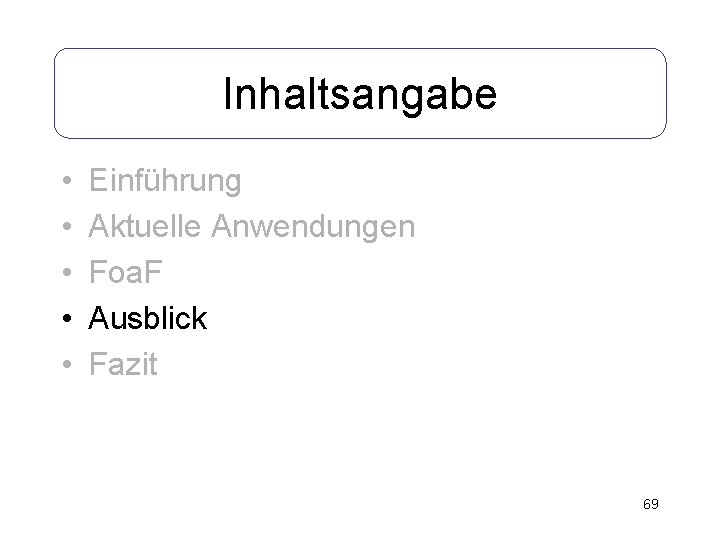Click the bullet dot before Aktuelle Anwendungen
This screenshot has height=540, width=720.
coord(68,225)
